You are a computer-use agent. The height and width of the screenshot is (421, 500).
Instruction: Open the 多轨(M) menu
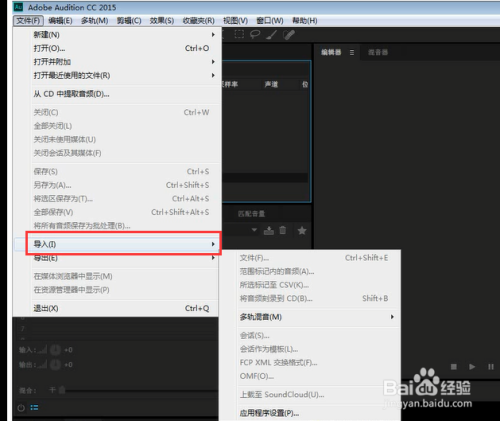(x=95, y=21)
